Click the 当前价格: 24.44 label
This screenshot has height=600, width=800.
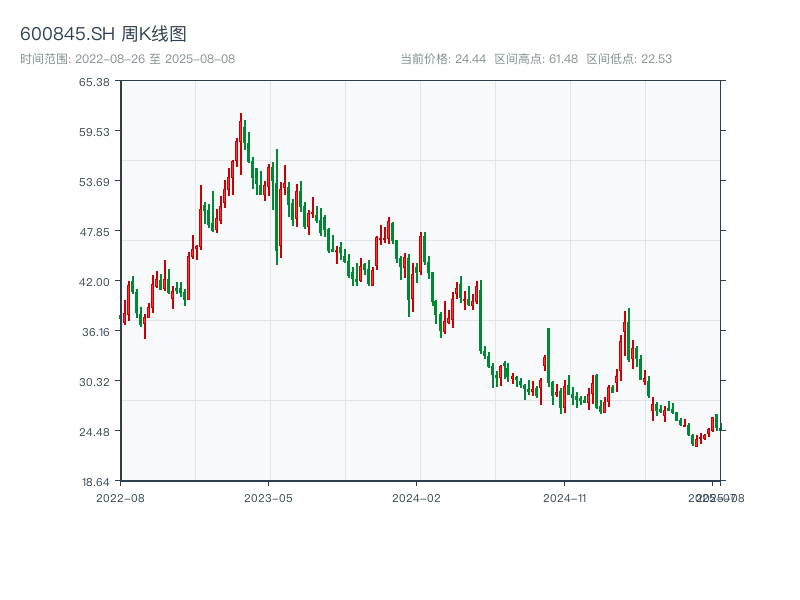443,59
